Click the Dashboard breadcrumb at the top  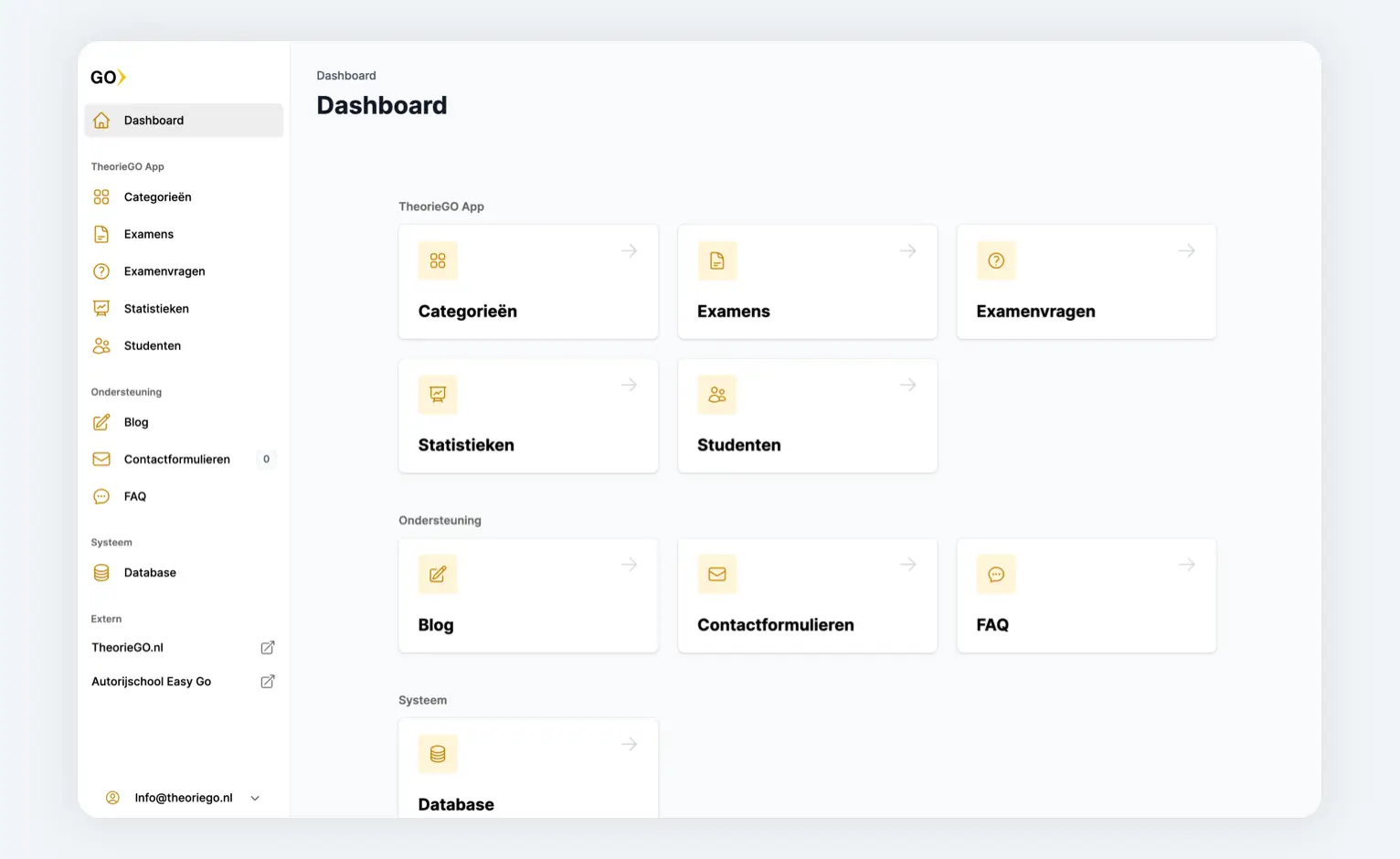tap(346, 75)
